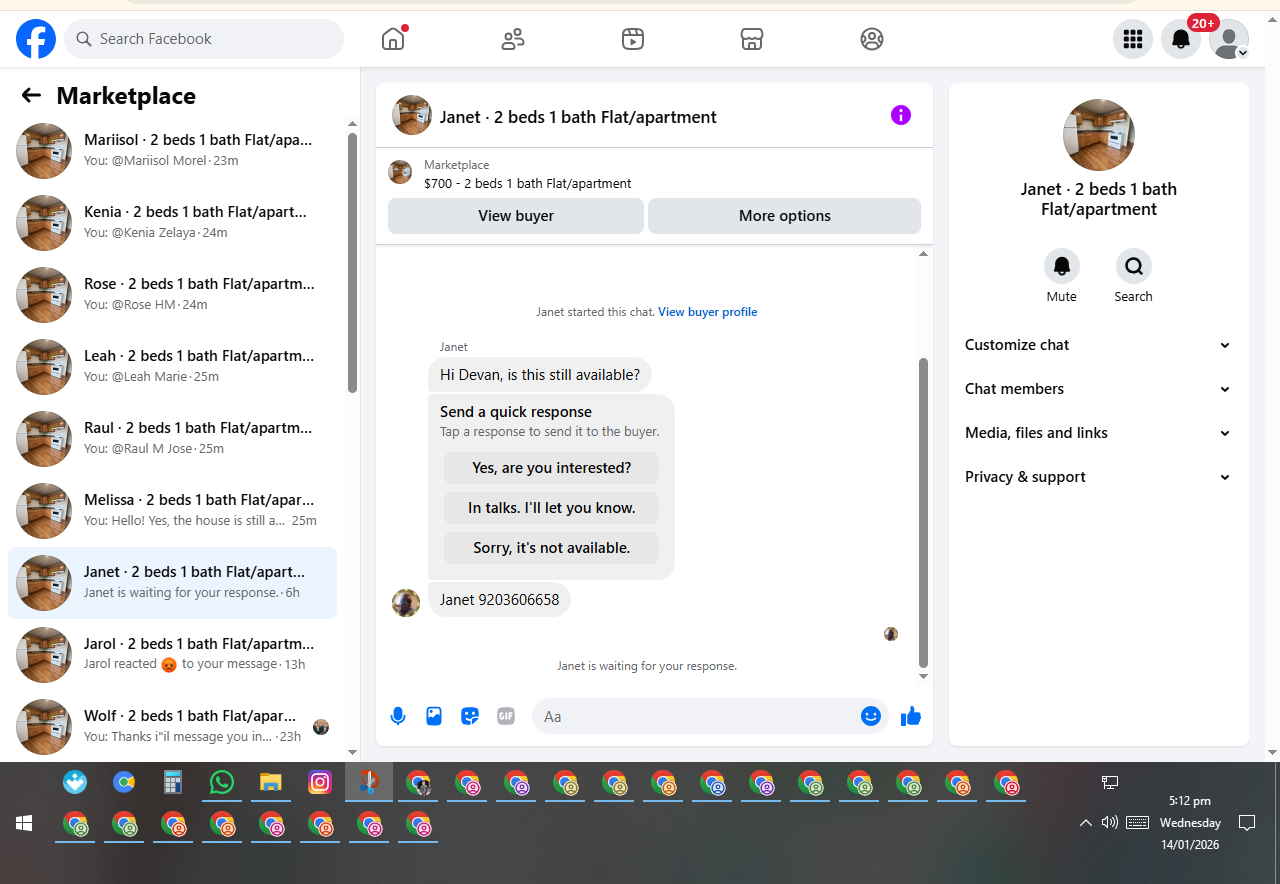Expand the Privacy & support section

[1098, 477]
